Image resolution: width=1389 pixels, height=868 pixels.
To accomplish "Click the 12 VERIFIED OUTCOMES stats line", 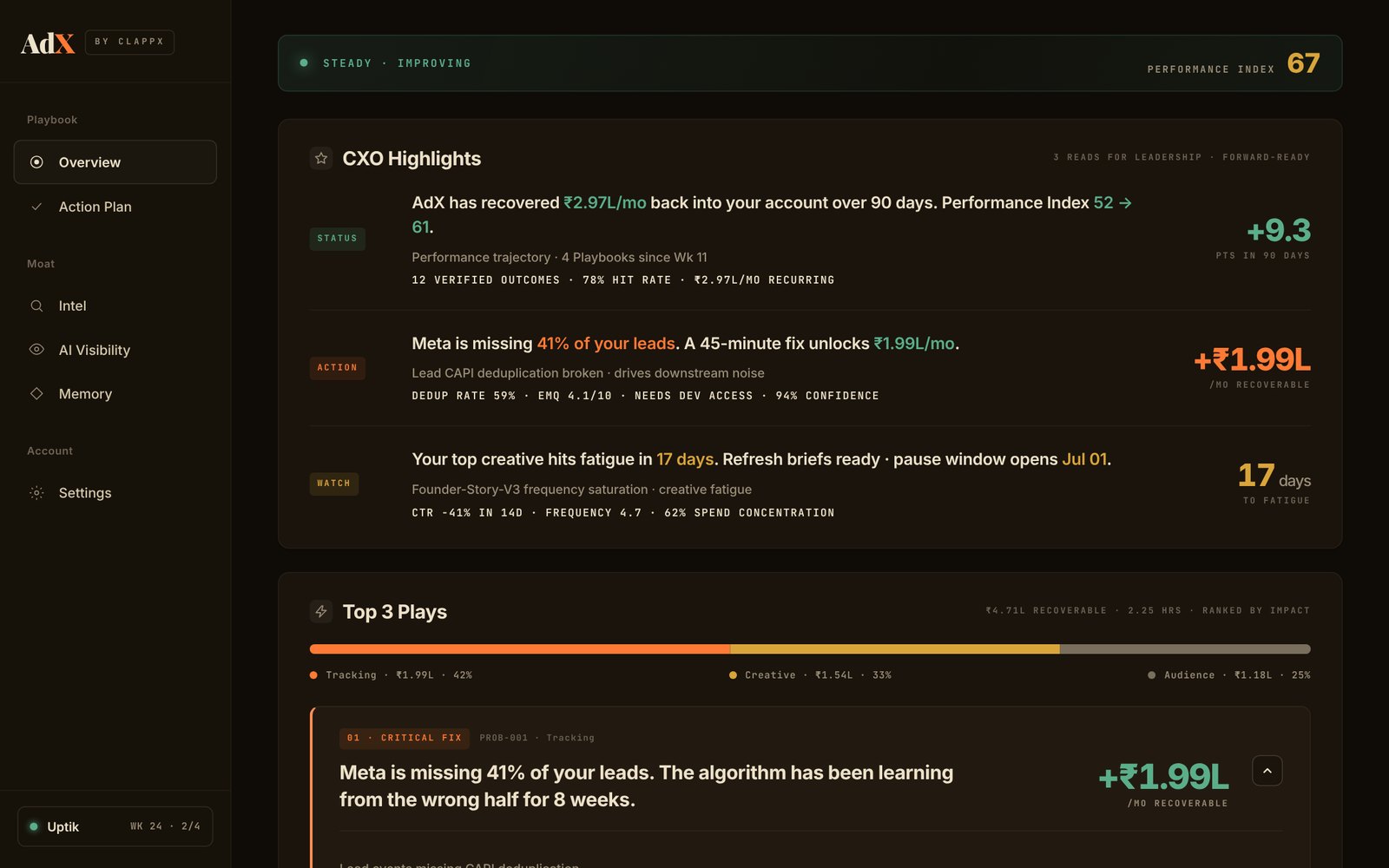I will tap(623, 280).
